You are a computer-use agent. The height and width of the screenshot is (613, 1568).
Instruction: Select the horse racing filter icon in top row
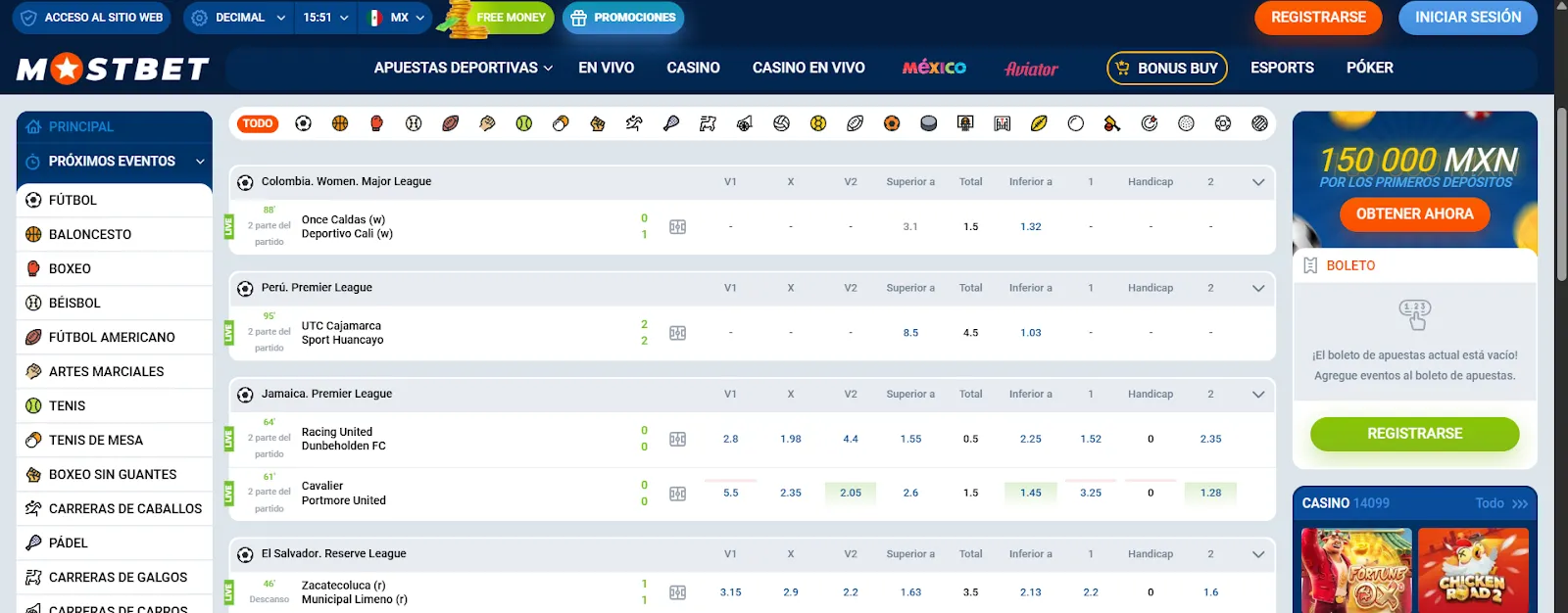coord(634,123)
